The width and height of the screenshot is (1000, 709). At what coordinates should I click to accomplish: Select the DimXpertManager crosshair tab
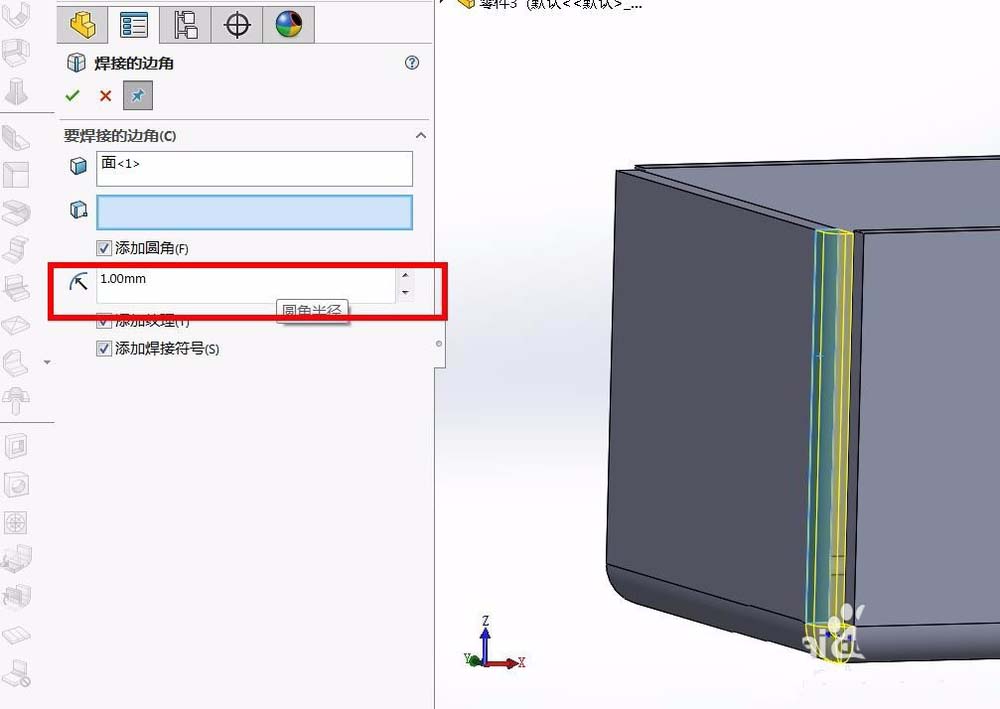[236, 24]
